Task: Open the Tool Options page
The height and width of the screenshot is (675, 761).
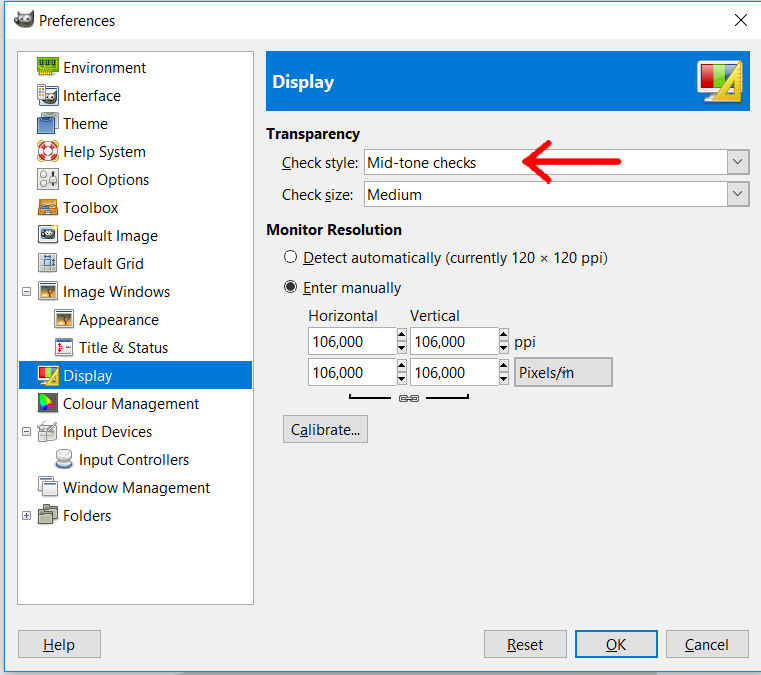Action: 106,180
